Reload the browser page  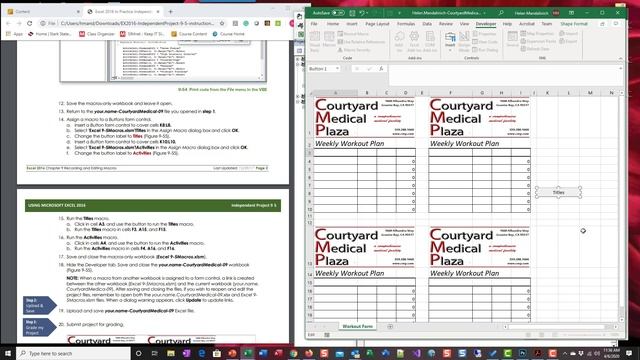pyautogui.click(x=29, y=24)
